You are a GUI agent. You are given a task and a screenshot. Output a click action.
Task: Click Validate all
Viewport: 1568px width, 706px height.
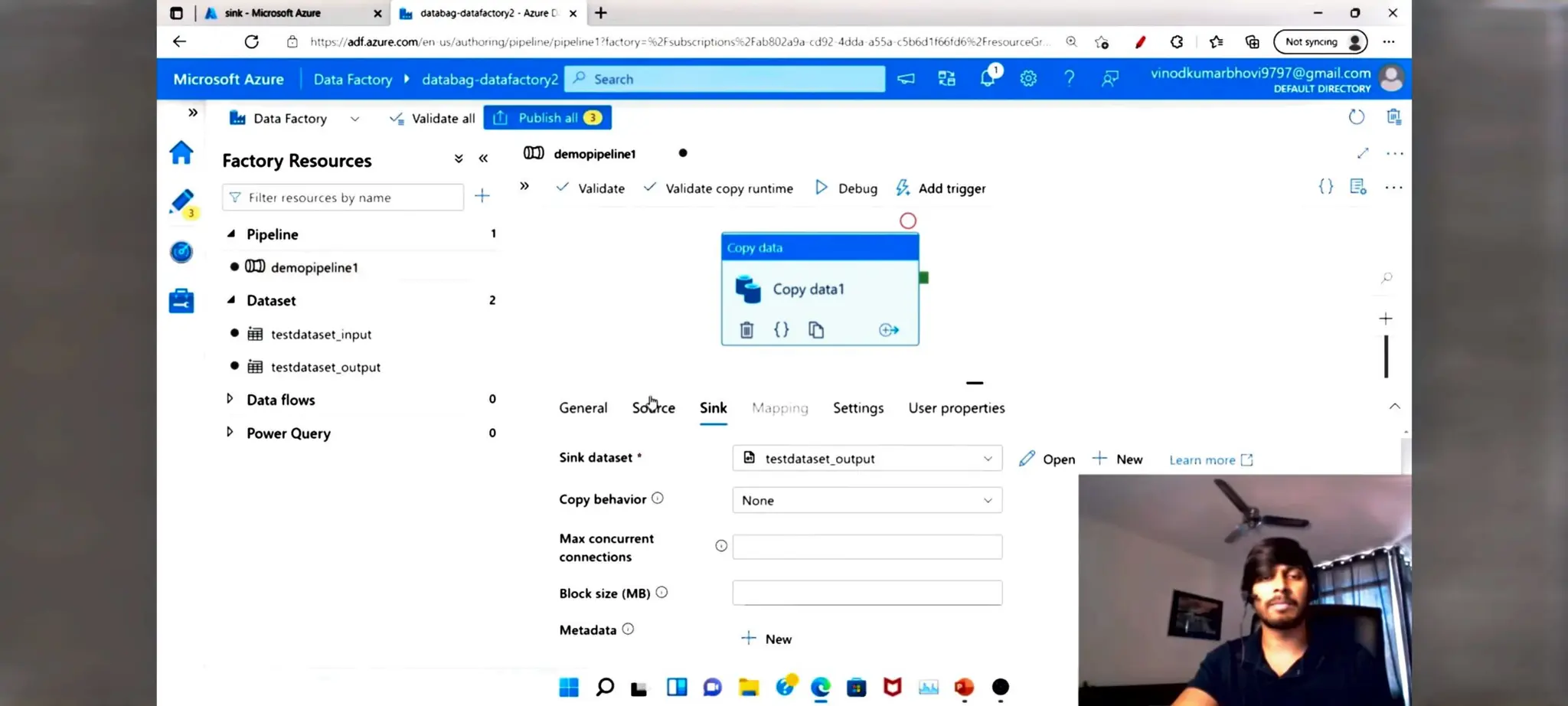(x=433, y=119)
